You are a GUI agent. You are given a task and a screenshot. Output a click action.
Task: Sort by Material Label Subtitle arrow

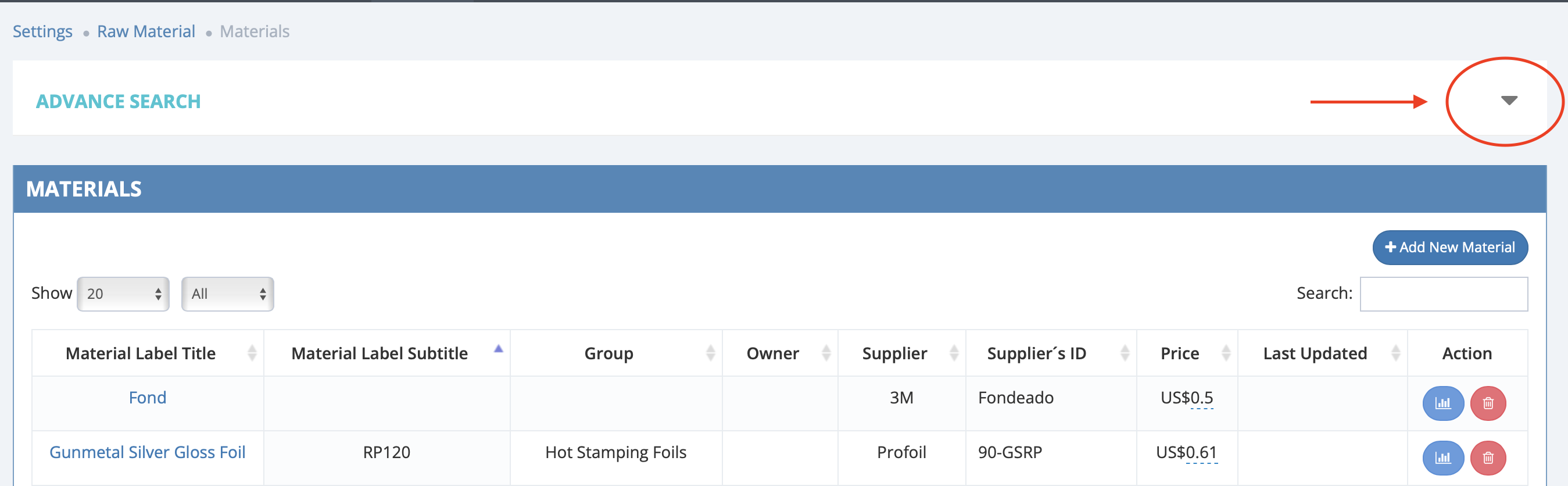[x=498, y=349]
